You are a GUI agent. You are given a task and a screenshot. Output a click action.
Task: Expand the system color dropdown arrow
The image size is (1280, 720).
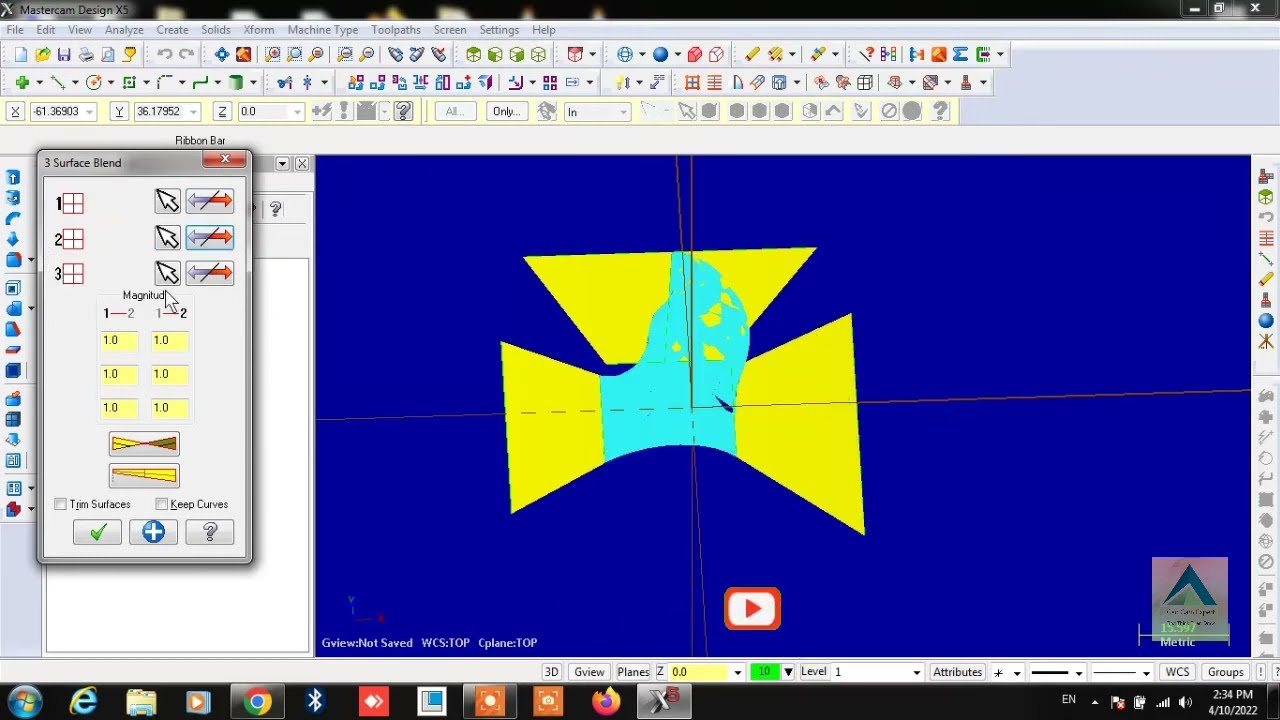(788, 672)
